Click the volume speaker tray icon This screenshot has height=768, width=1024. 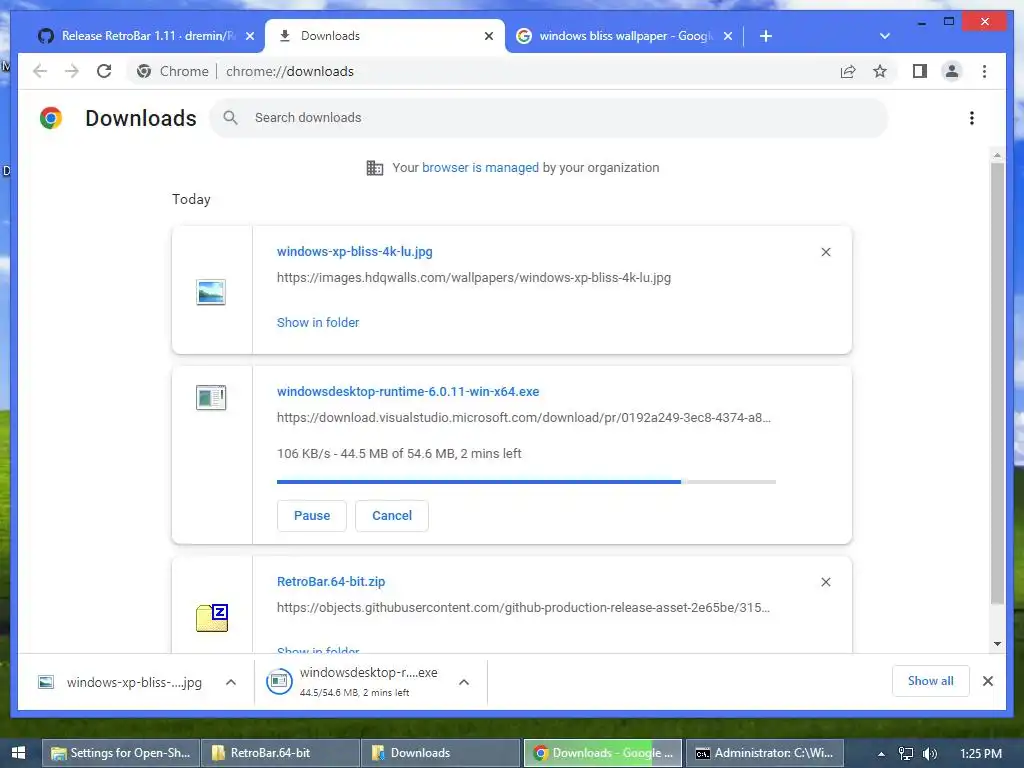[930, 754]
